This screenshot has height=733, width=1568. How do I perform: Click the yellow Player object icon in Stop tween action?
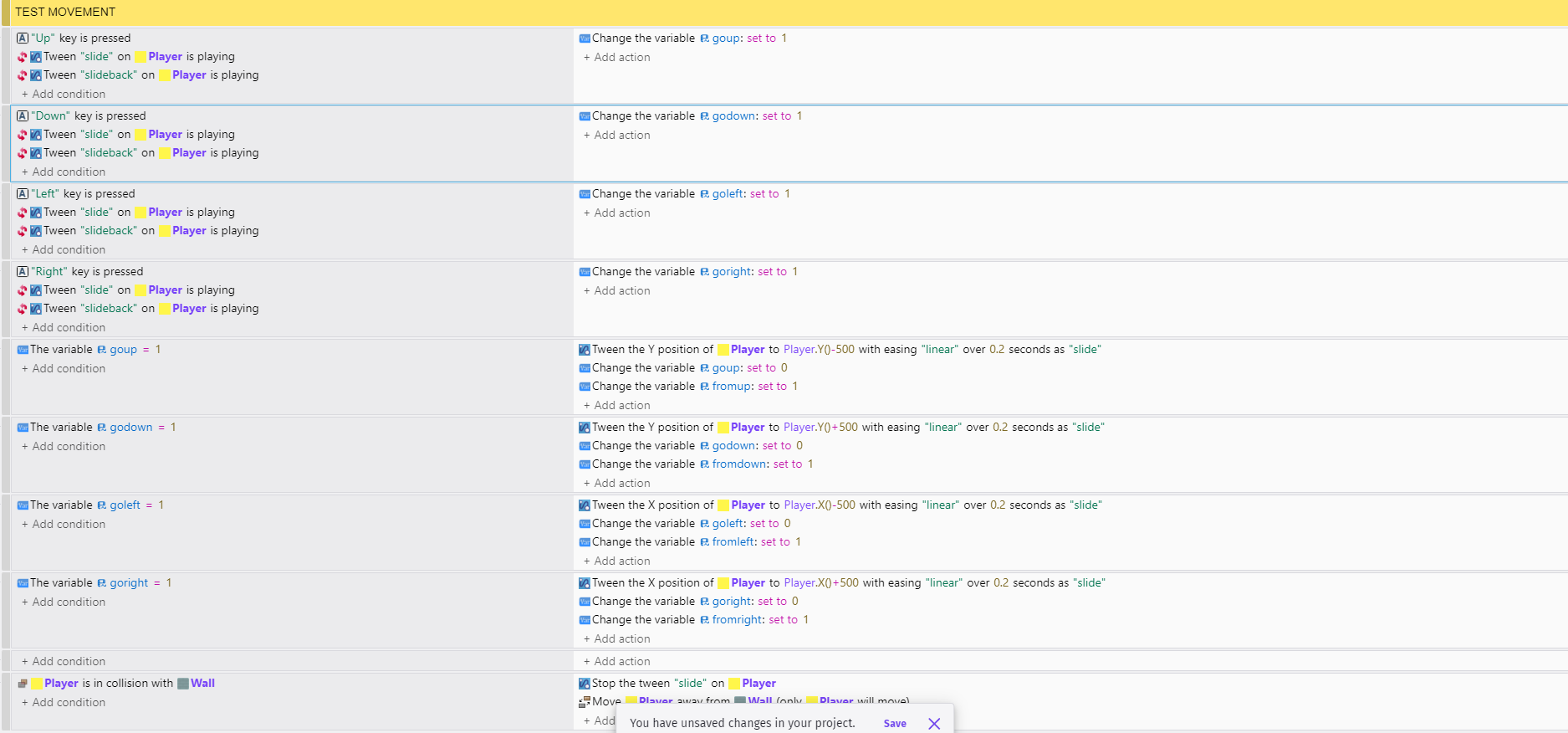pos(734,684)
